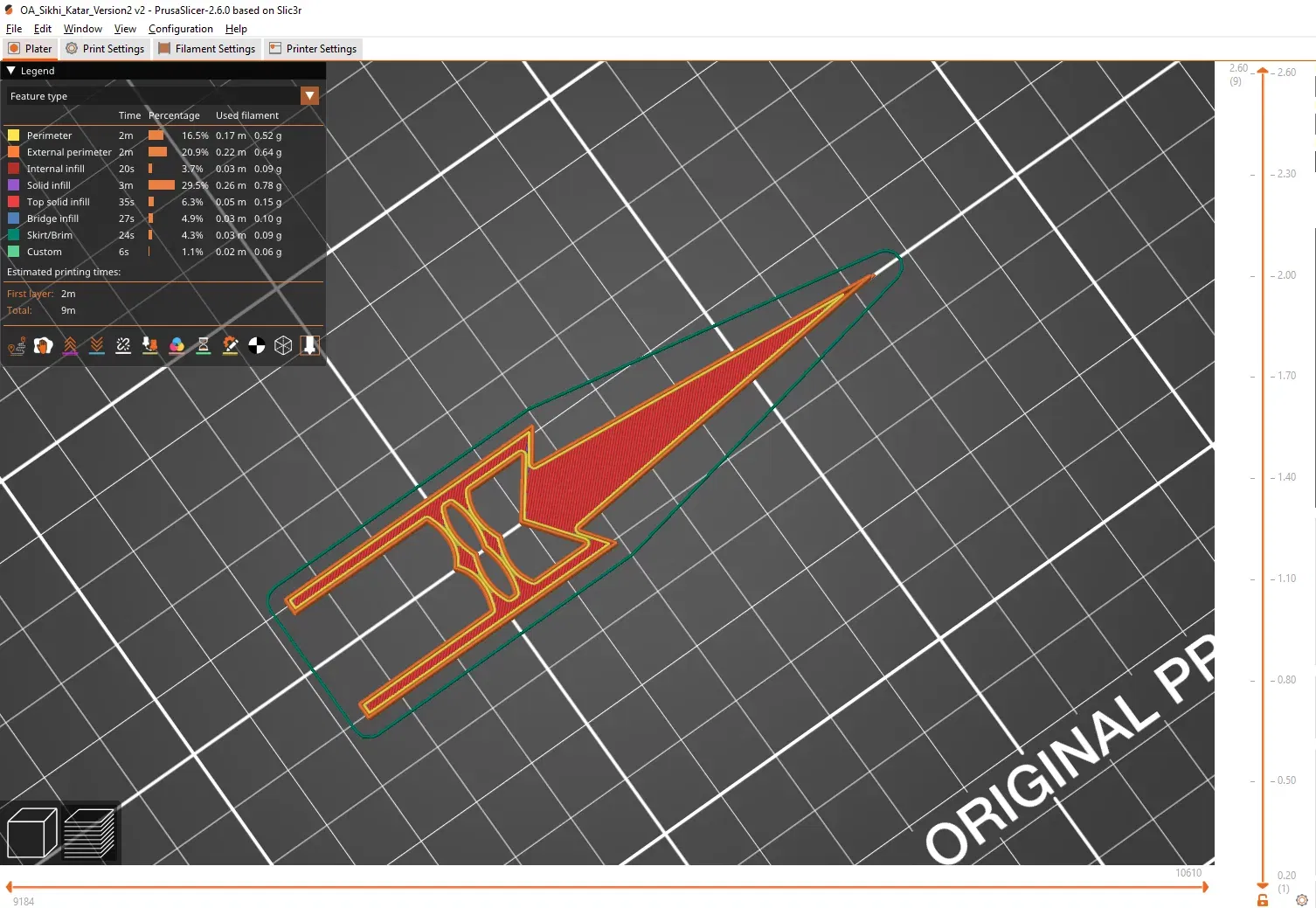Screen dimensions: 1316x908
Task: Click the "External perimeter" legend label
Action: click(69, 152)
